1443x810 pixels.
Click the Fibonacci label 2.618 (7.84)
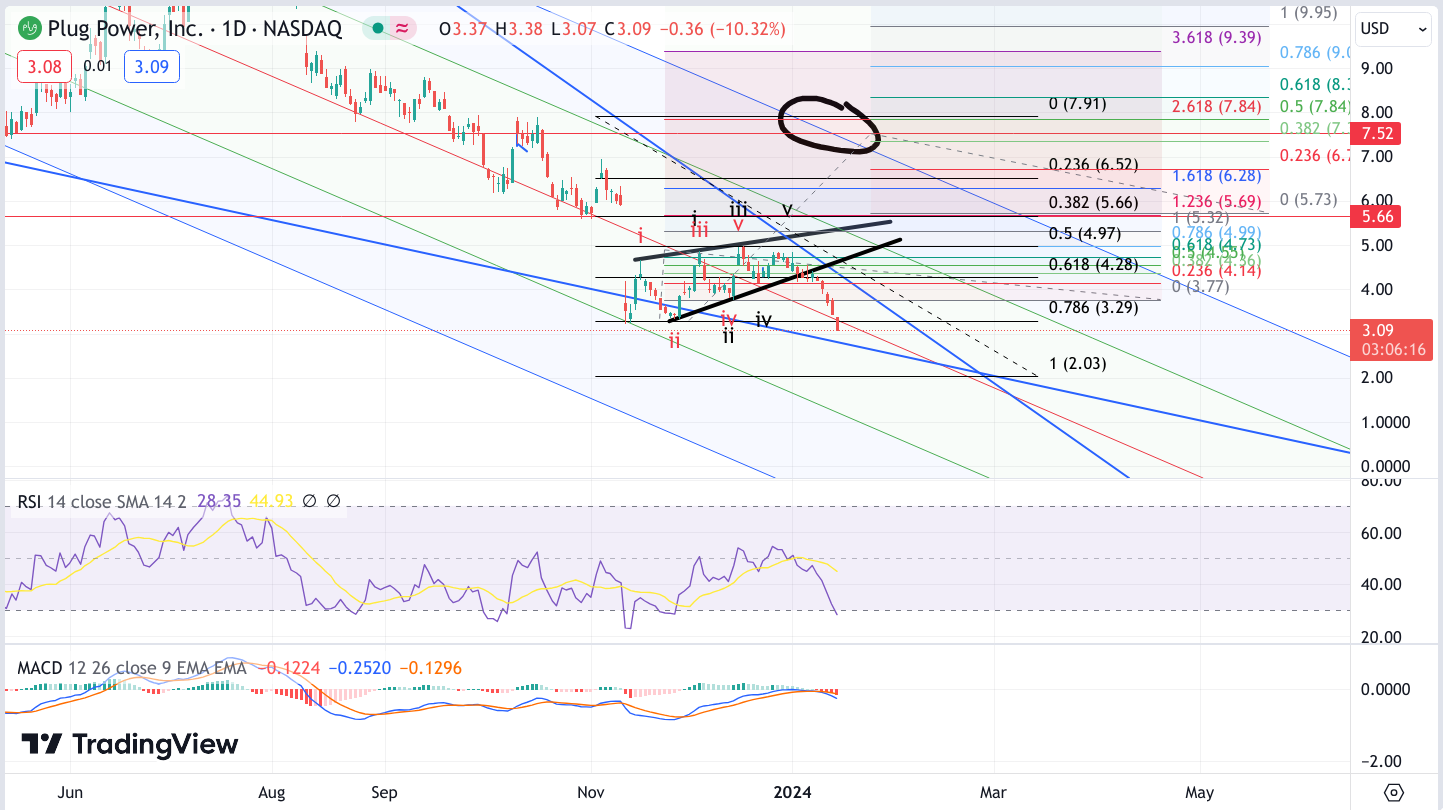point(1215,107)
